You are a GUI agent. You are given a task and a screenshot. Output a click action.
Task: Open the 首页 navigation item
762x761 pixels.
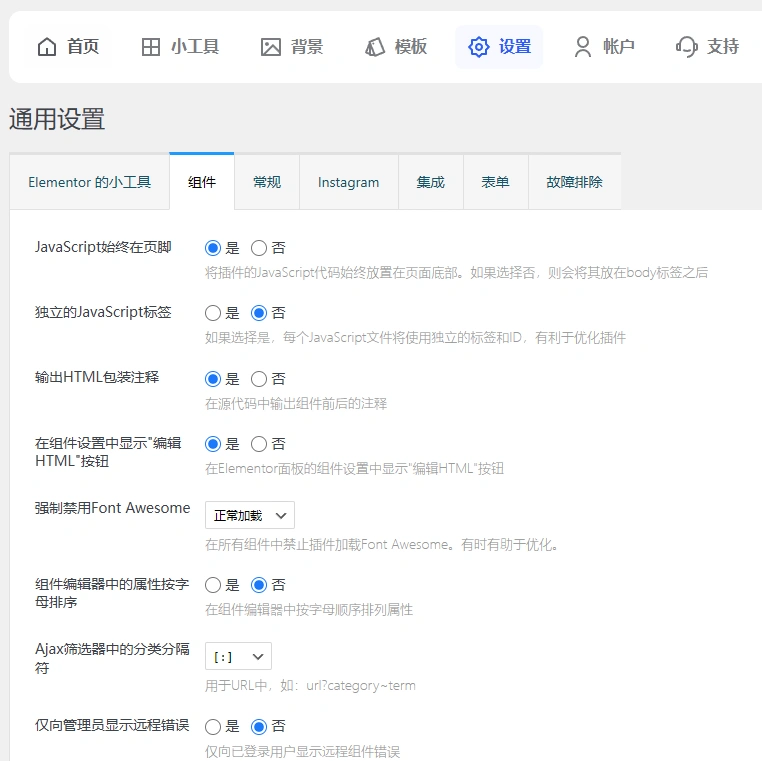coord(69,47)
